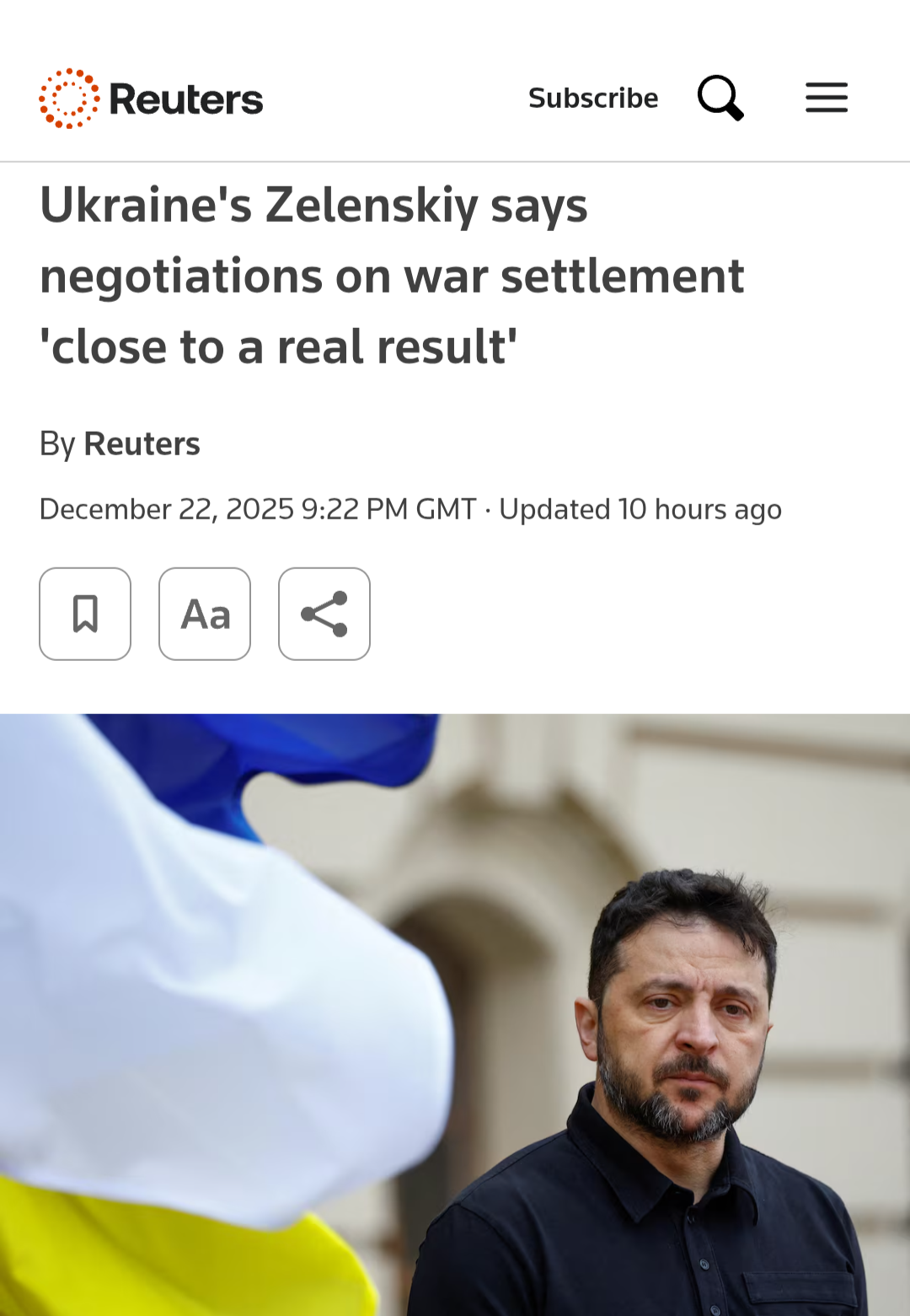Viewport: 910px width, 1316px height.
Task: Open the search magnifier icon
Action: [721, 98]
